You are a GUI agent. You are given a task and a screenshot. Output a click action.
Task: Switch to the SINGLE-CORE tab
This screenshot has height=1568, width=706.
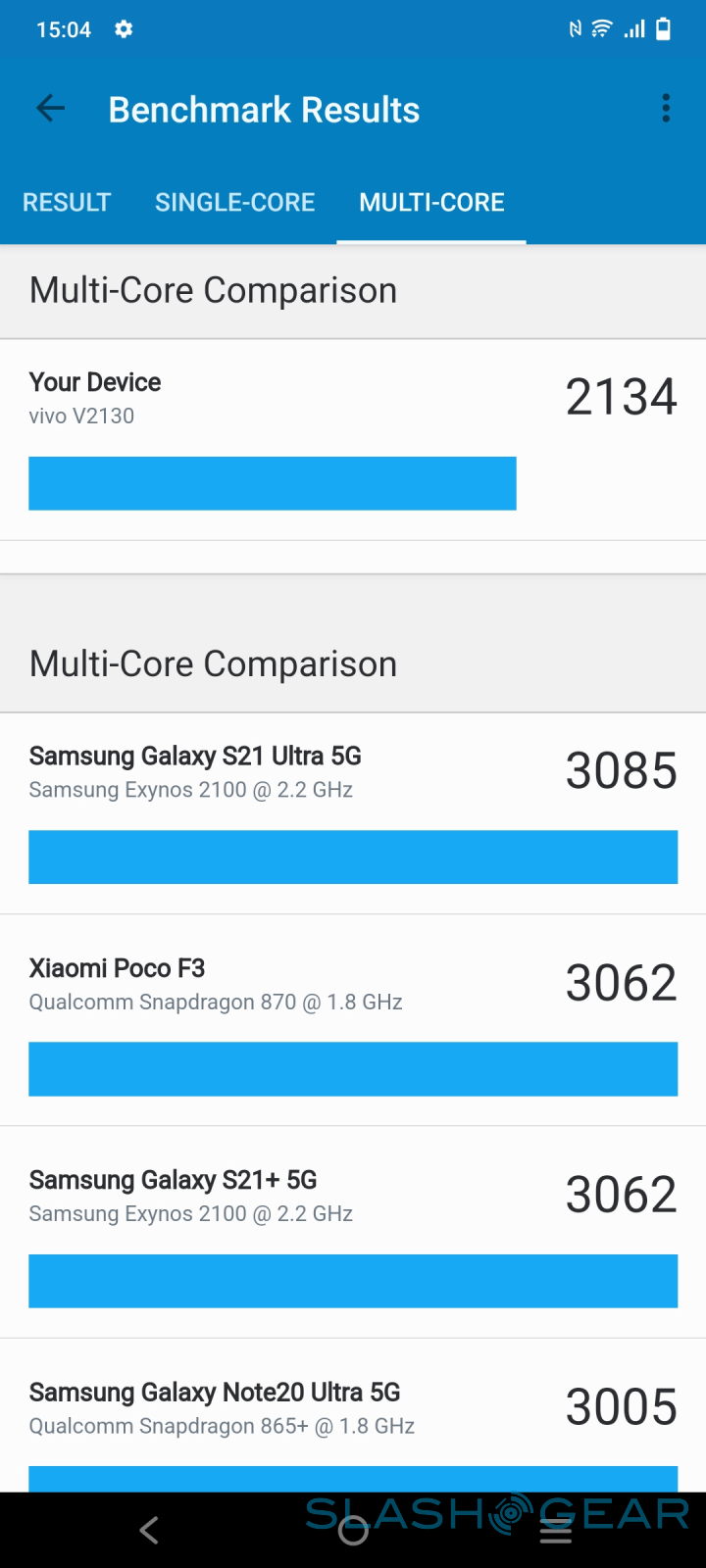[235, 203]
